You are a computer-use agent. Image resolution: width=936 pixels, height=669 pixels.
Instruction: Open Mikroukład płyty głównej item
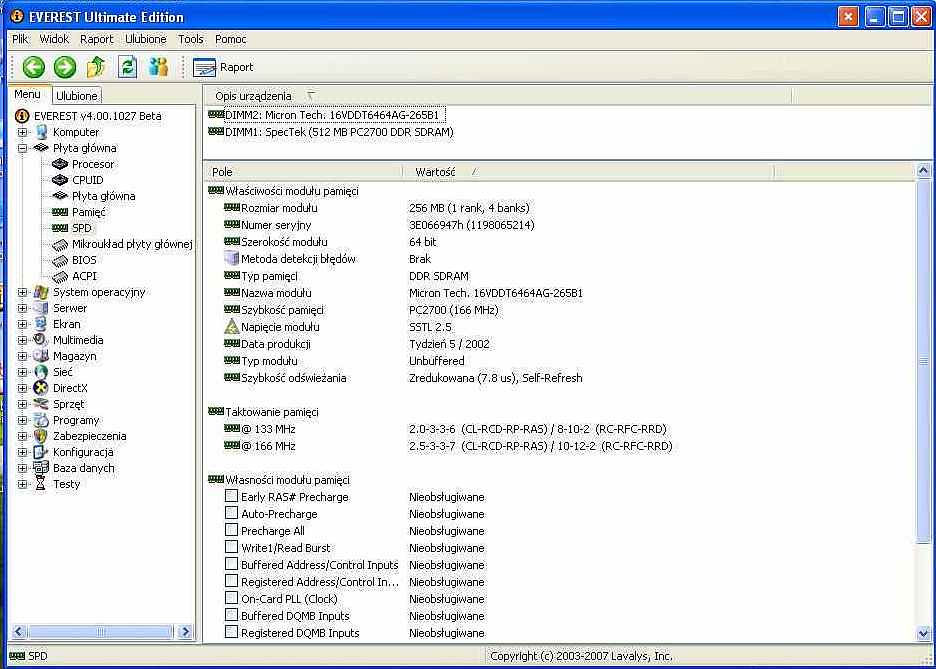(132, 244)
